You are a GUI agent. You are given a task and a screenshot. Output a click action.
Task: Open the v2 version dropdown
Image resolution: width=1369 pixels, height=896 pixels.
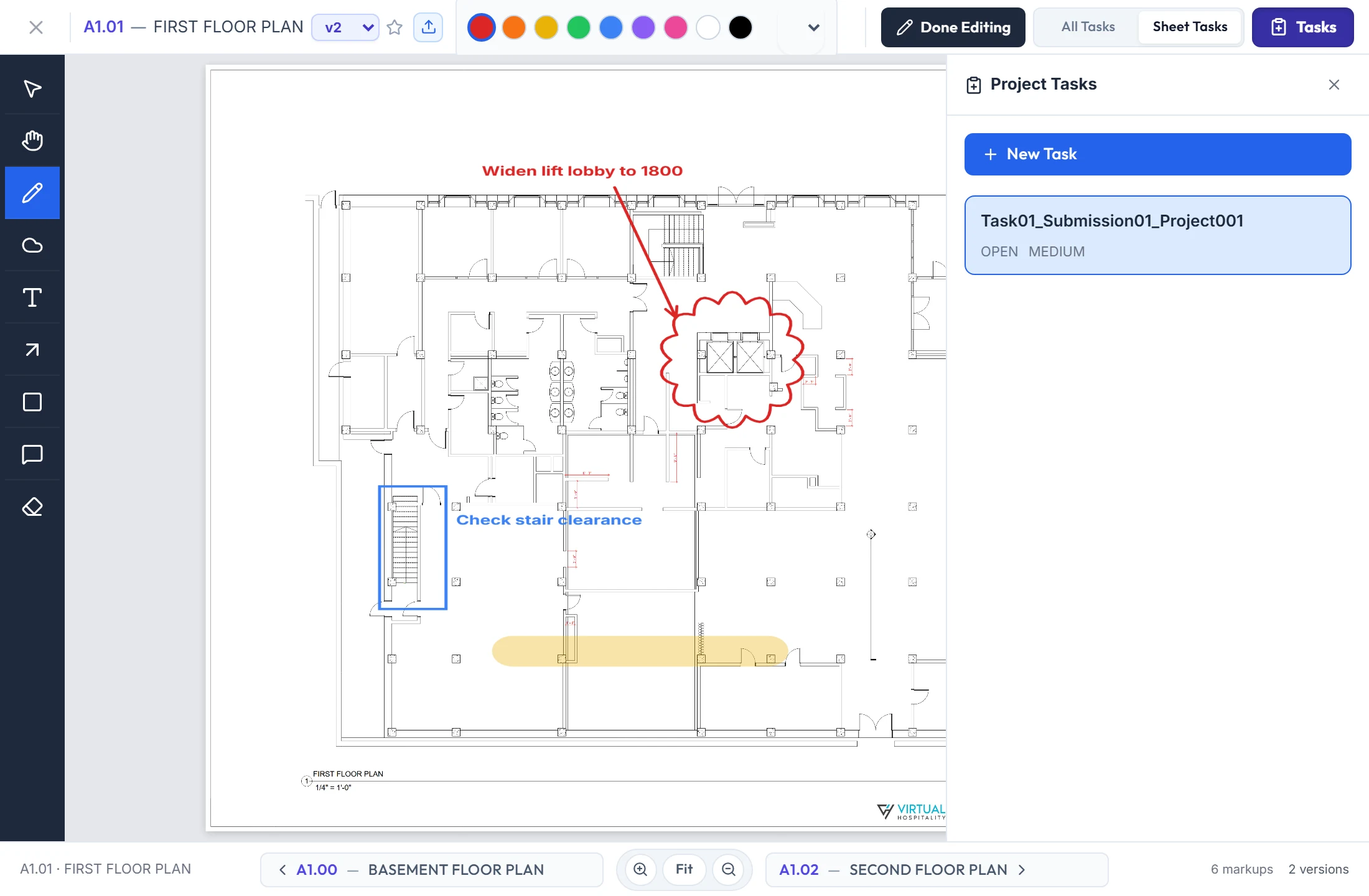tap(346, 27)
